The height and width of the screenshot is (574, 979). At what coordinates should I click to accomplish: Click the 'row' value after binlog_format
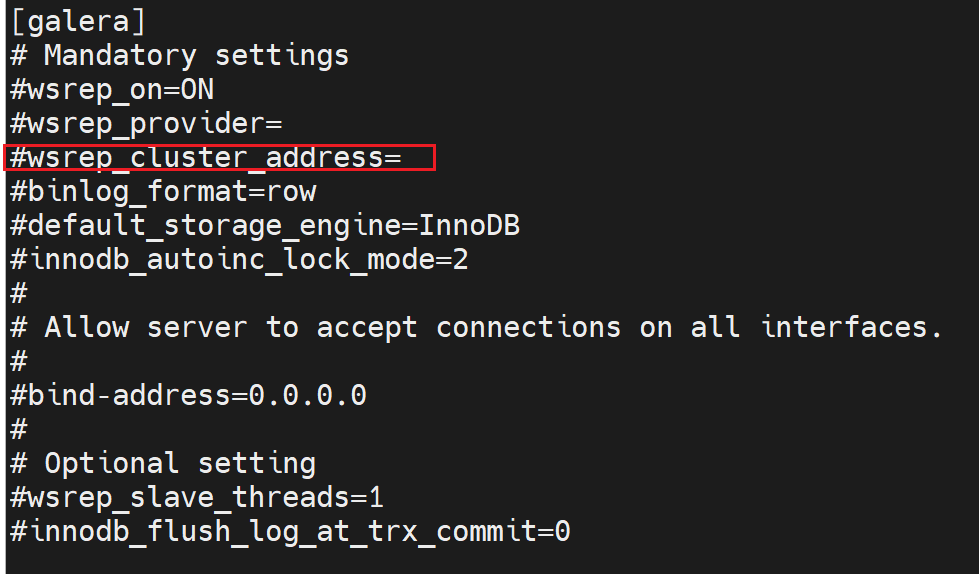[291, 191]
